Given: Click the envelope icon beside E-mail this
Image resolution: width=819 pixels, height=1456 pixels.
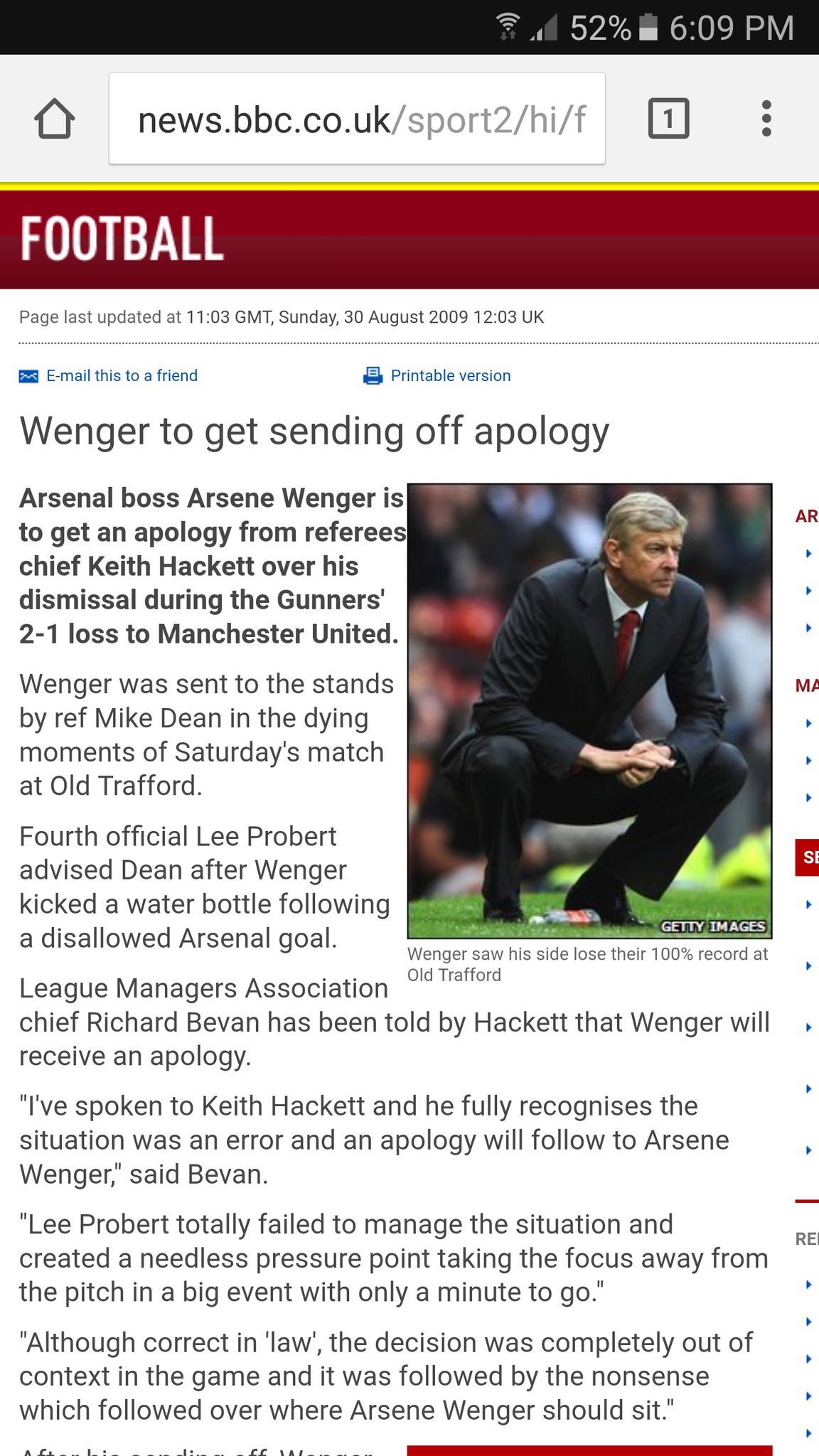Looking at the screenshot, I should pyautogui.click(x=28, y=376).
